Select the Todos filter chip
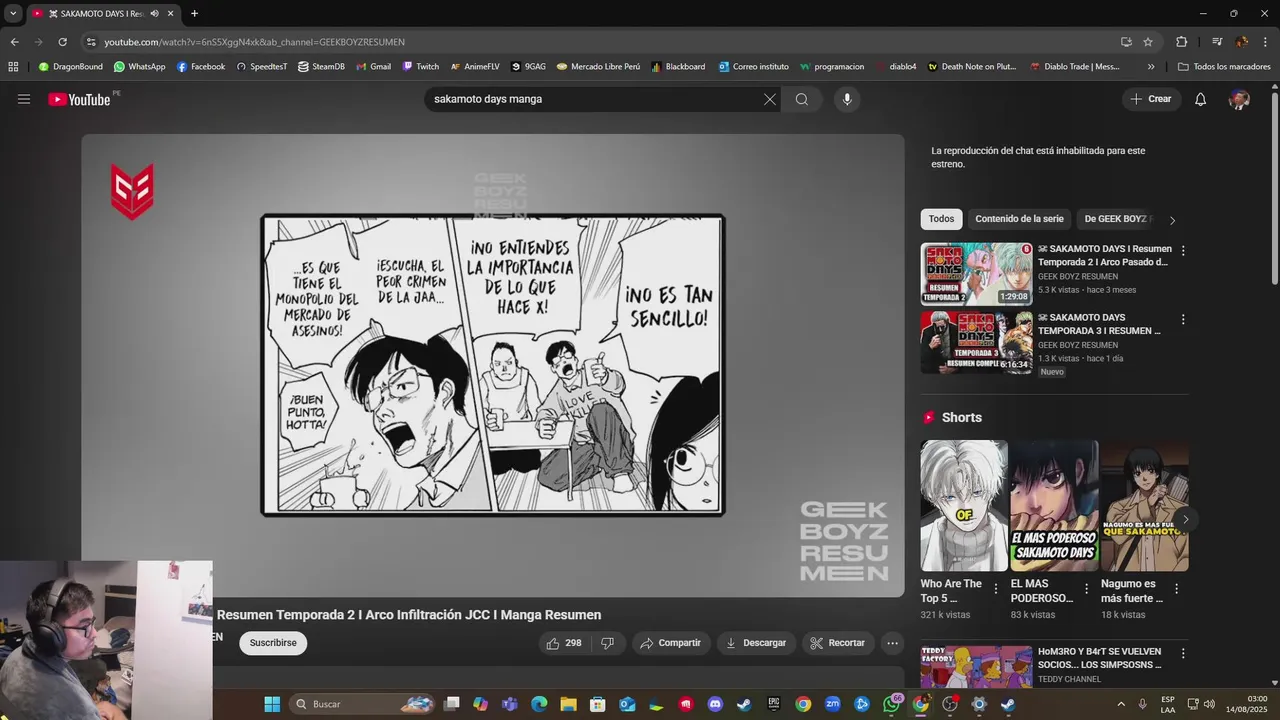Image resolution: width=1280 pixels, height=720 pixels. (941, 219)
